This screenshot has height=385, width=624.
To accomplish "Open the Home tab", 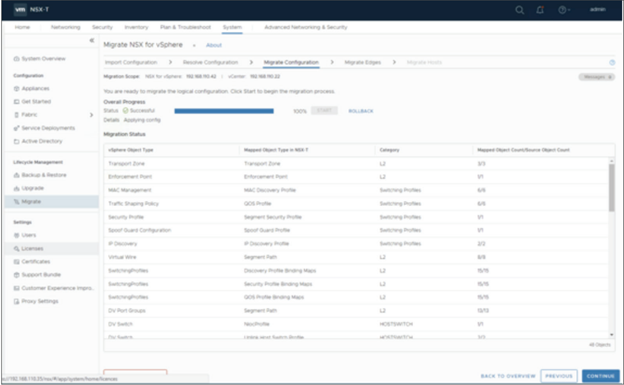I will (x=22, y=27).
